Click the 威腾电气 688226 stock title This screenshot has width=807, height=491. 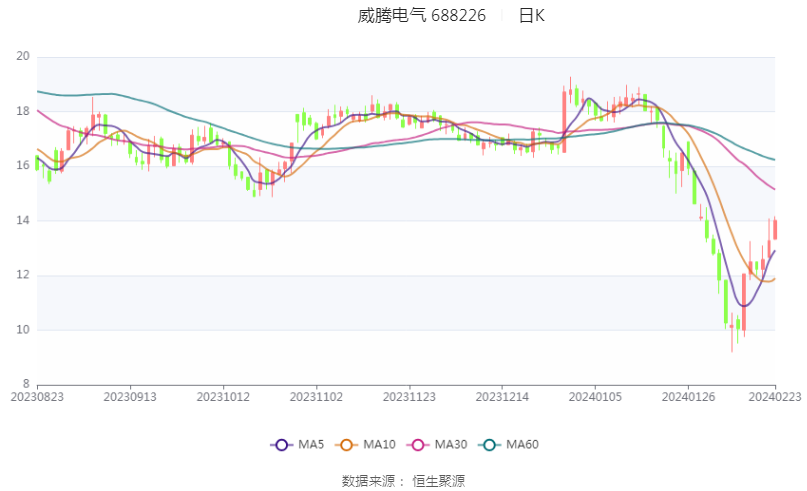pyautogui.click(x=421, y=15)
